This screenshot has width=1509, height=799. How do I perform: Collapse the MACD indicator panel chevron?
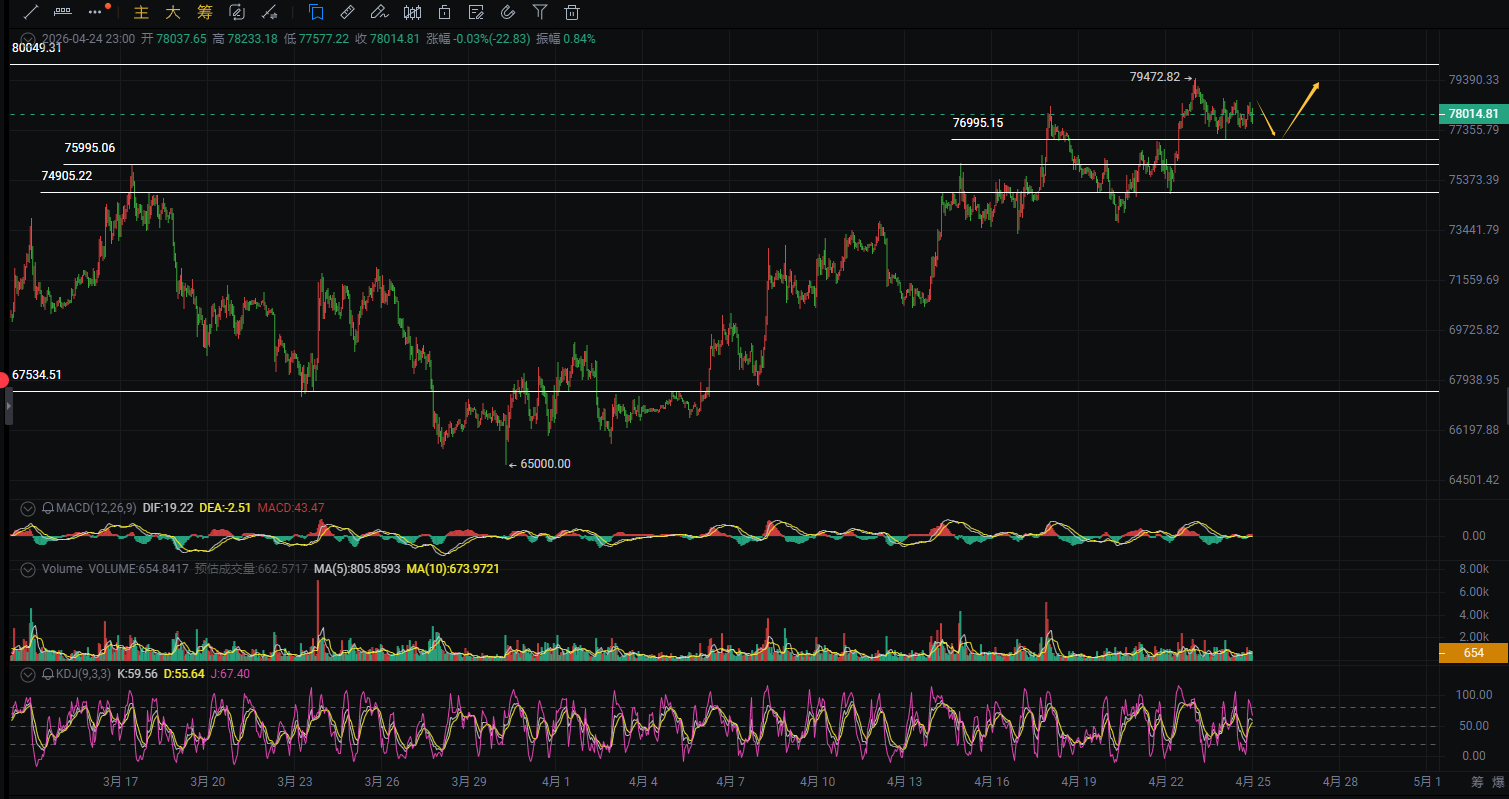tap(28, 508)
